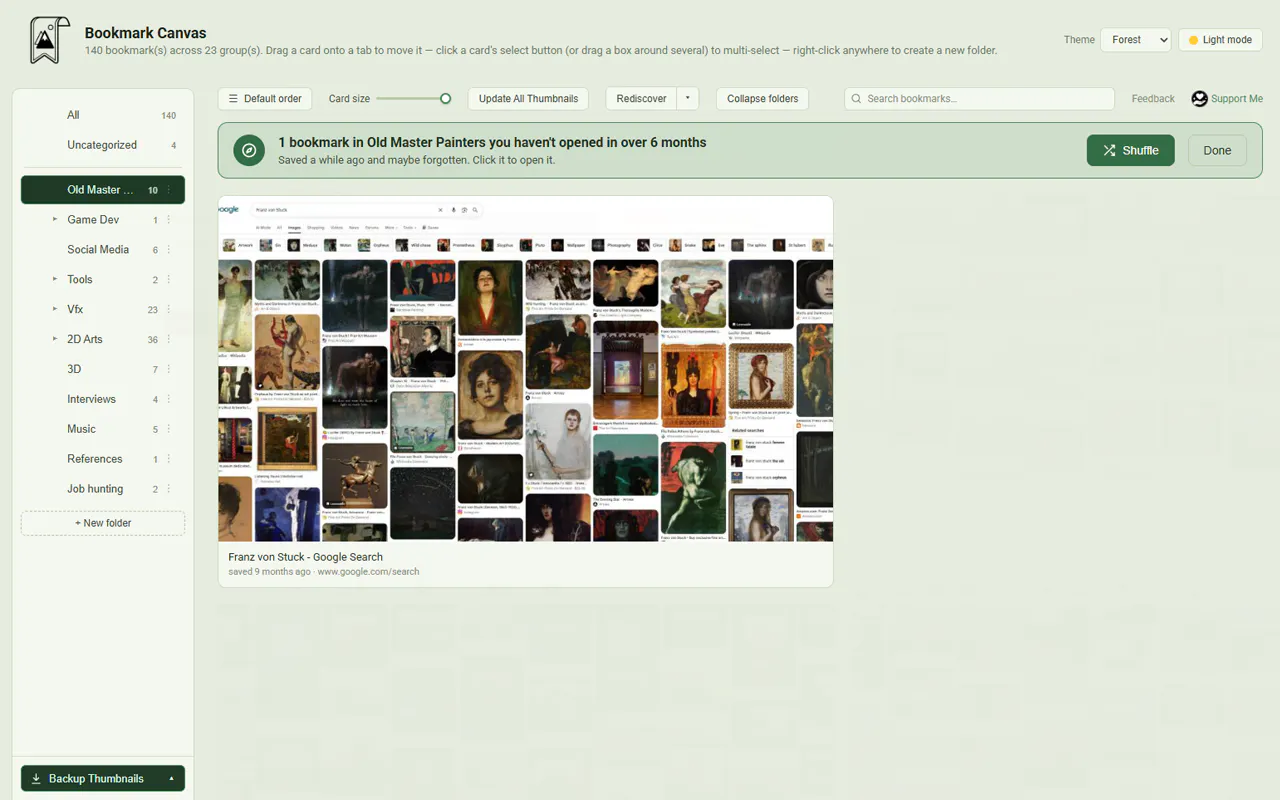The height and width of the screenshot is (800, 1280).
Task: Open the three-dot menu for Vfx folder
Action: pyautogui.click(x=168, y=310)
